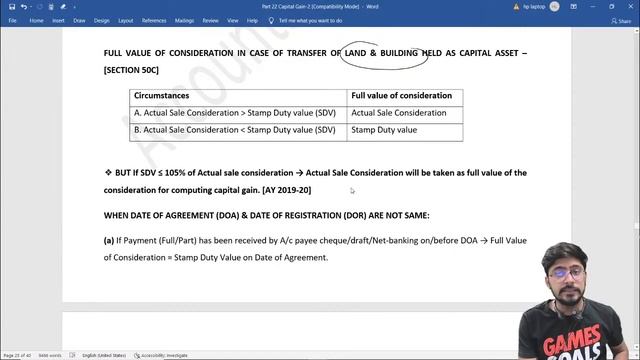Click 'English (United States)' language indicator
This screenshot has width=640, height=360.
[104, 356]
